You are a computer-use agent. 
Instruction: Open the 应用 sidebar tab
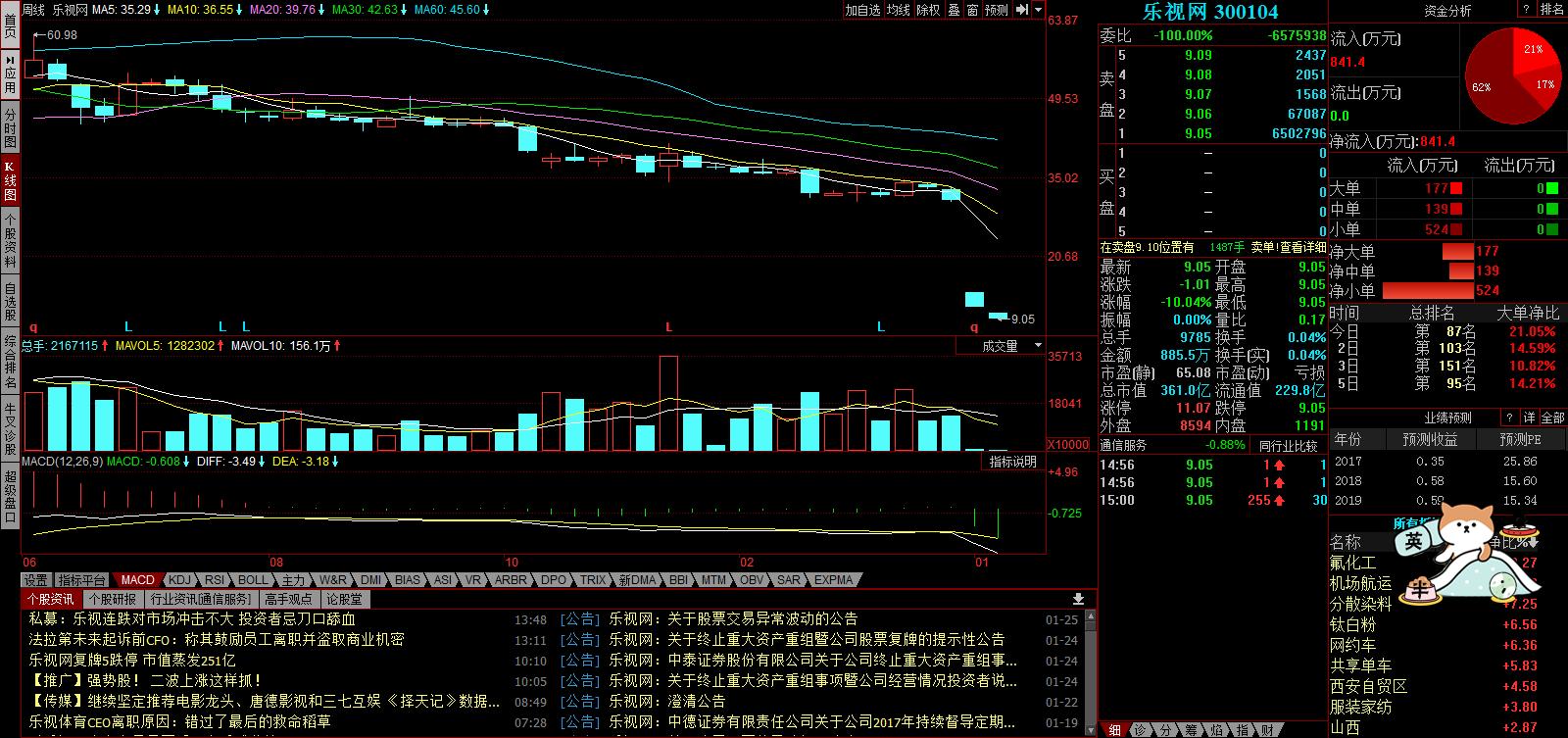point(10,76)
